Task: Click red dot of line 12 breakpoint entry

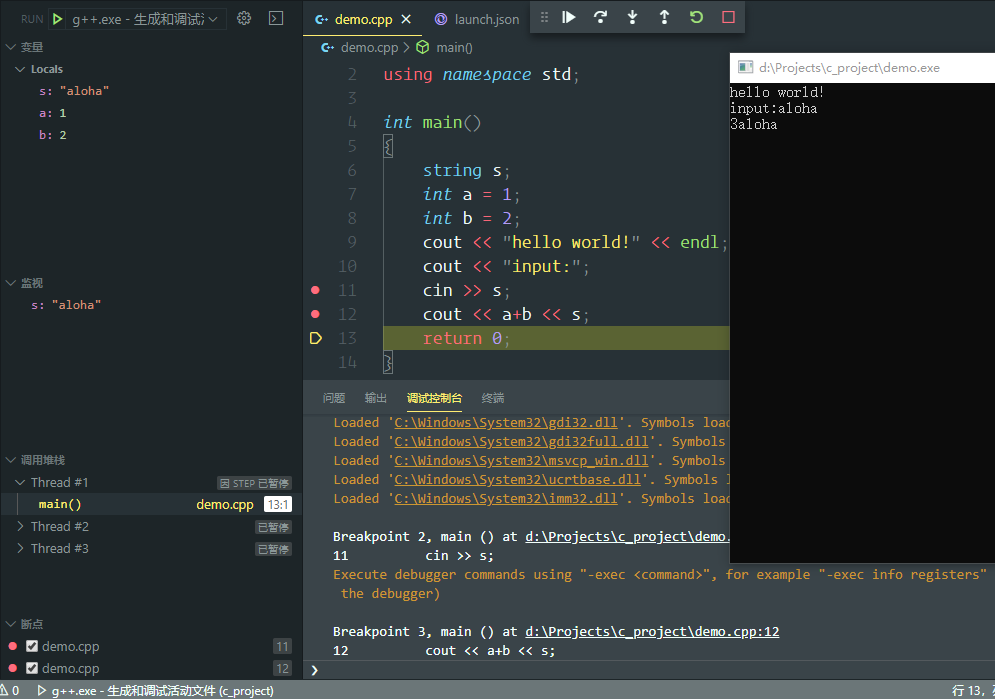Action: click(13, 668)
